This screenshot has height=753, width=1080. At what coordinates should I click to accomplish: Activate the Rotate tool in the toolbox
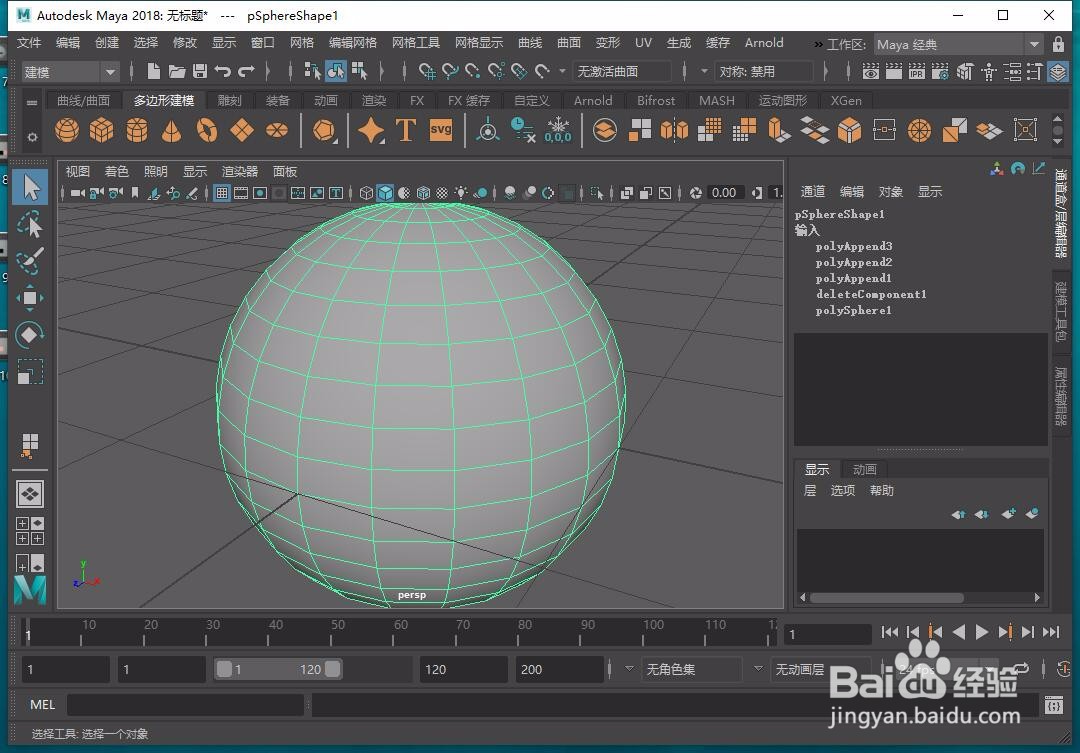[30, 335]
